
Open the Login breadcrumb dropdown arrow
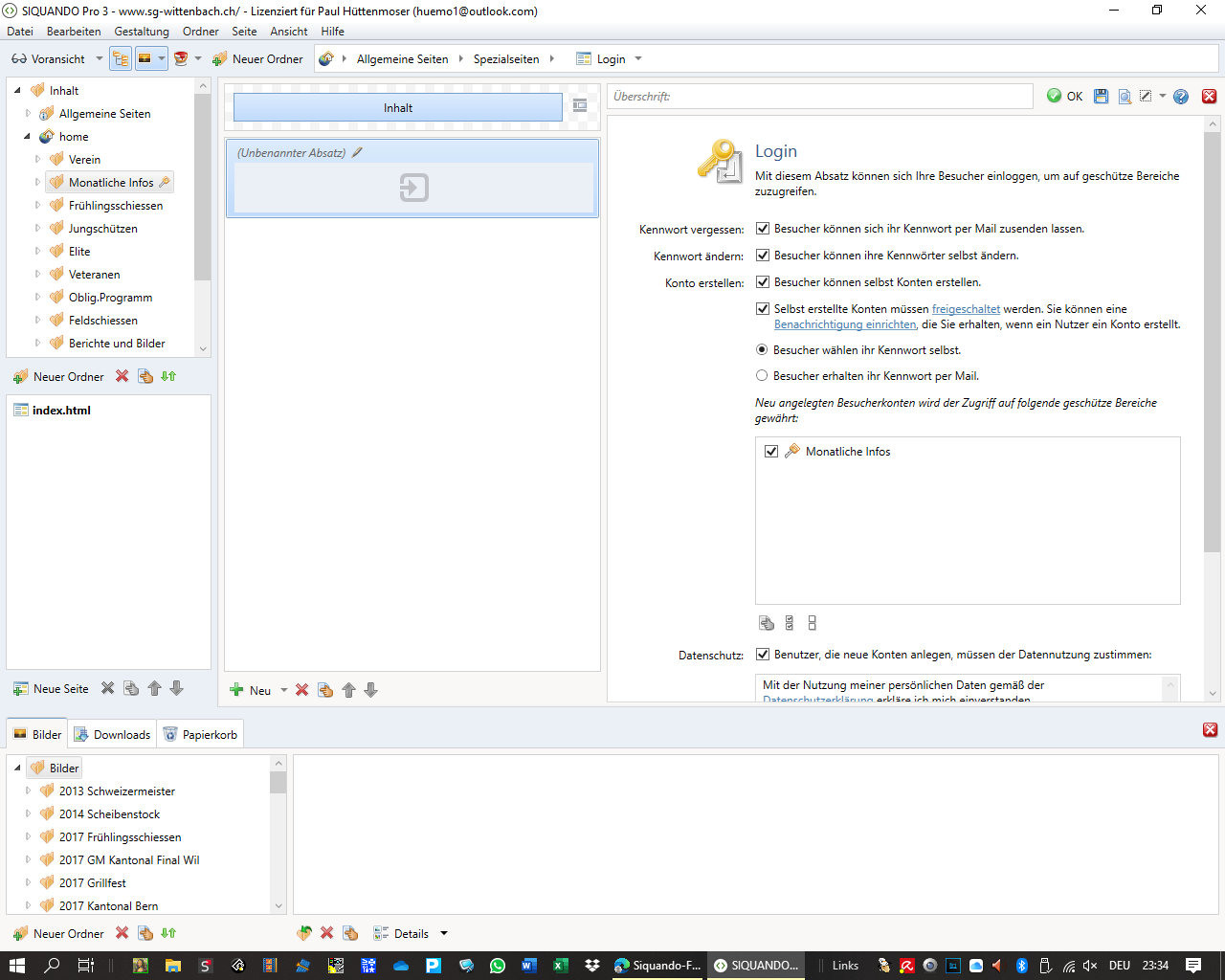(x=638, y=58)
